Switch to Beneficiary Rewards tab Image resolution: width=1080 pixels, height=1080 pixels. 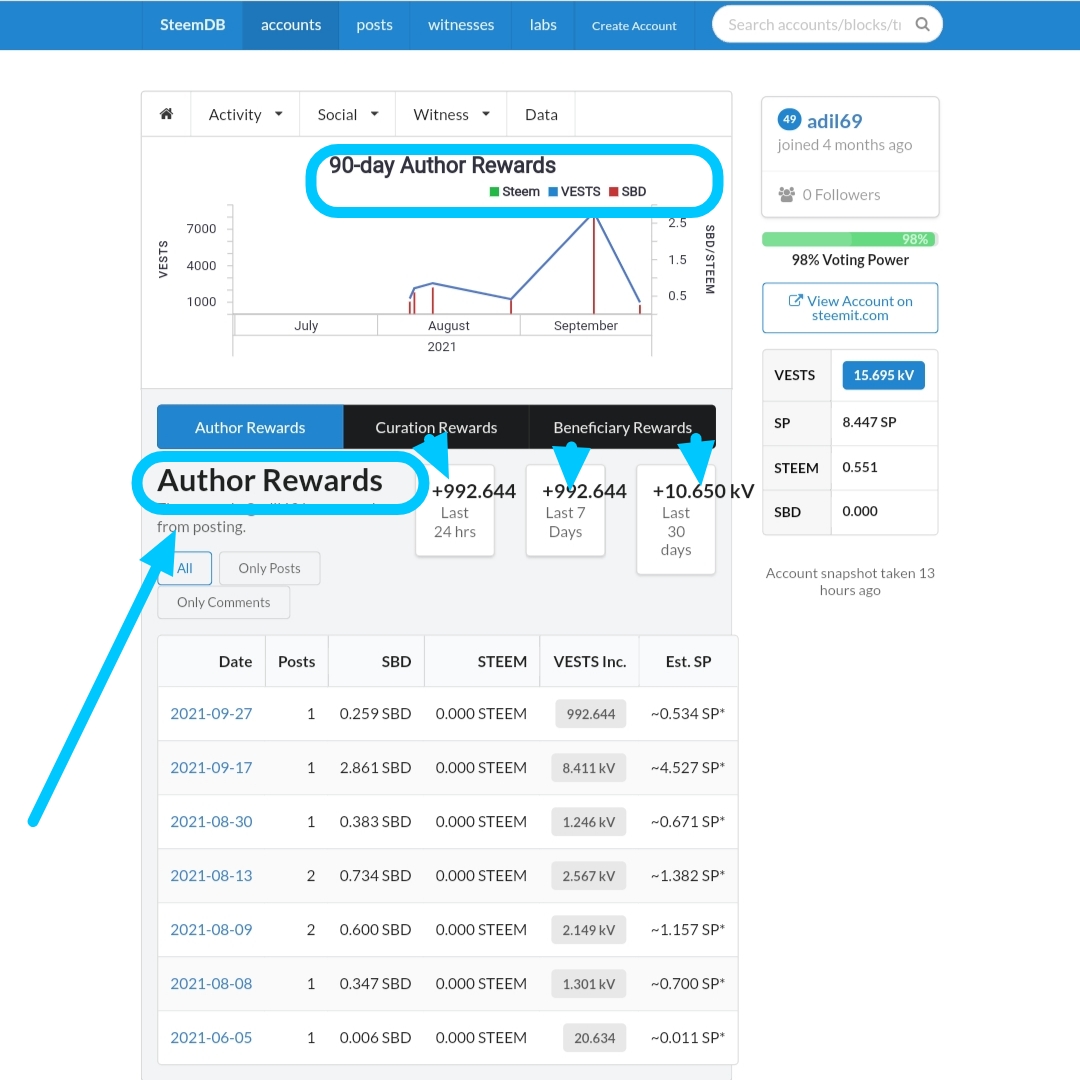click(x=623, y=427)
